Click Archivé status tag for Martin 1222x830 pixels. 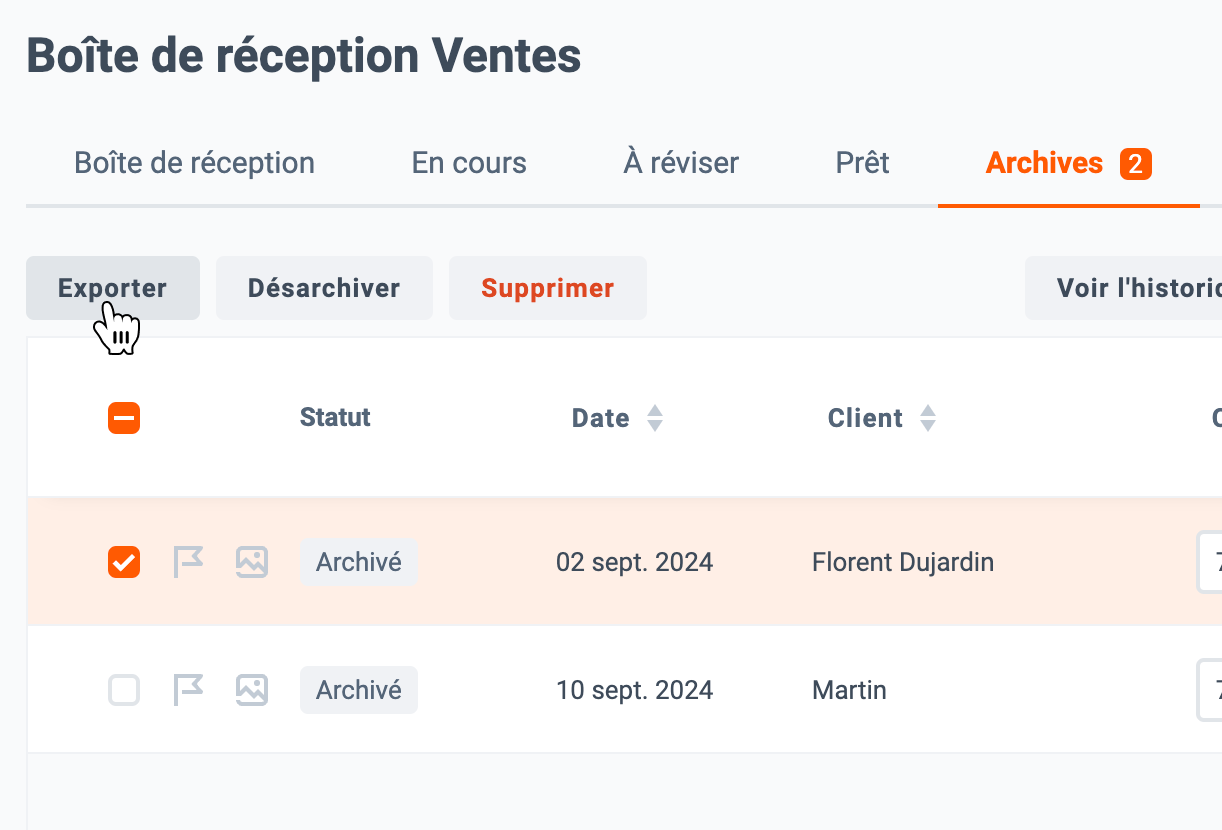[359, 690]
